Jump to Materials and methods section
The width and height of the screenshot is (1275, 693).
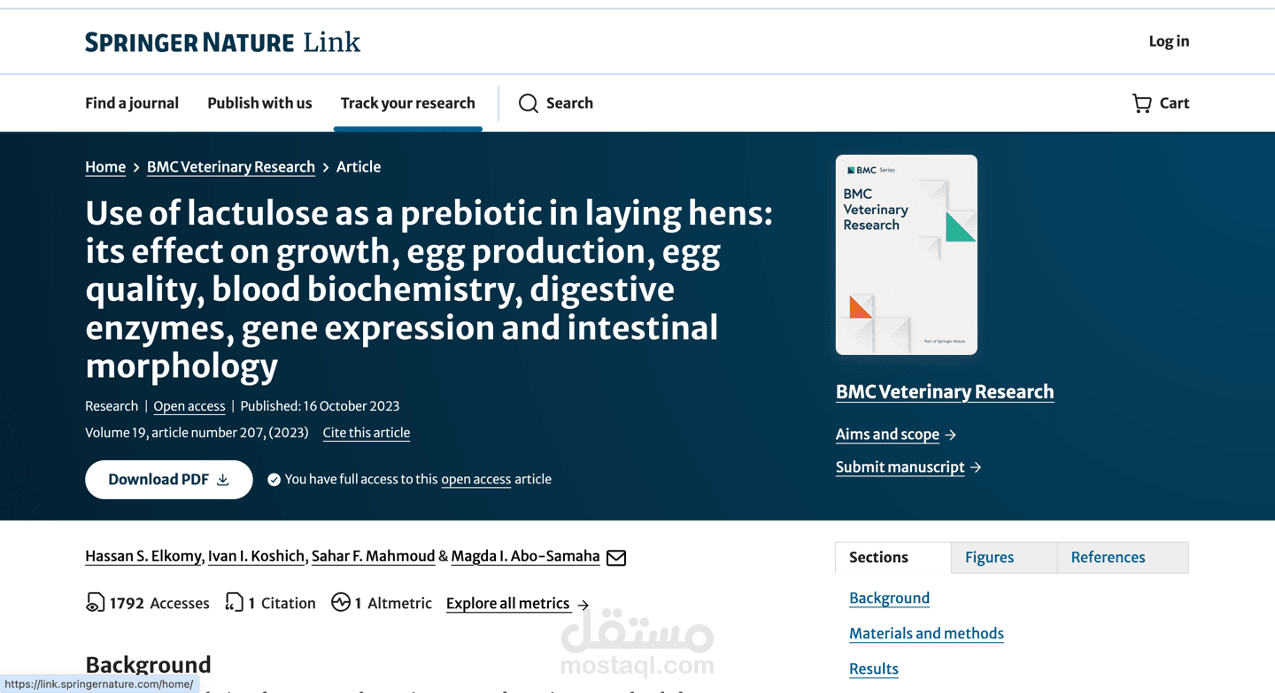point(926,633)
